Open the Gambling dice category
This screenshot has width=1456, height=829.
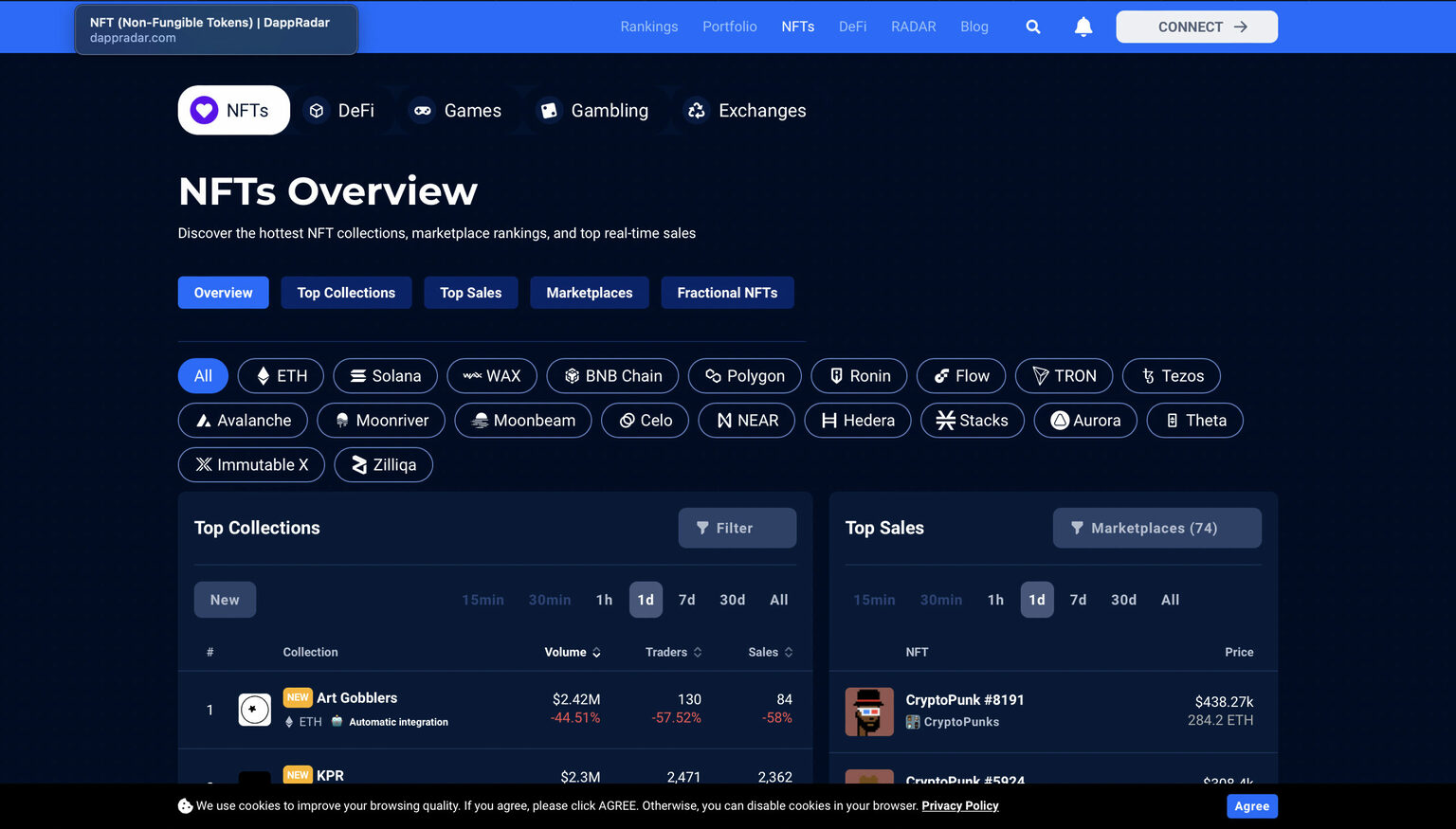coord(549,111)
